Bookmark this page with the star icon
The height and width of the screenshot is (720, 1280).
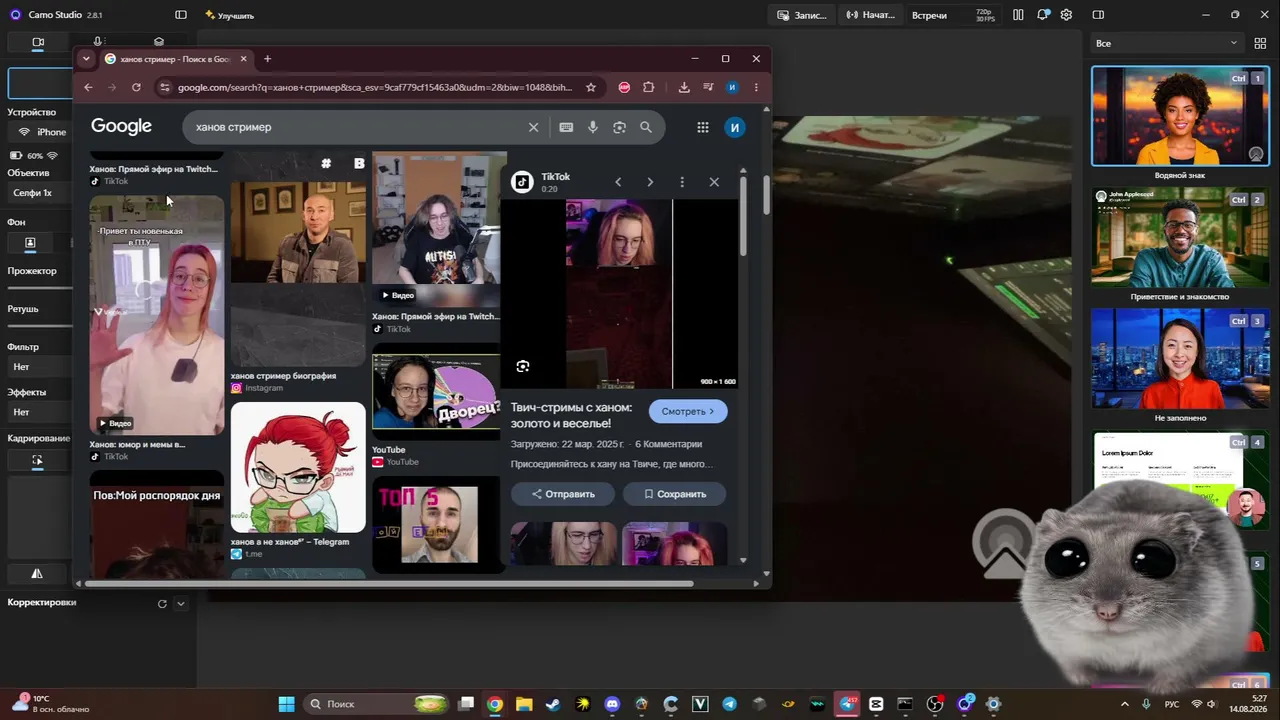(591, 87)
